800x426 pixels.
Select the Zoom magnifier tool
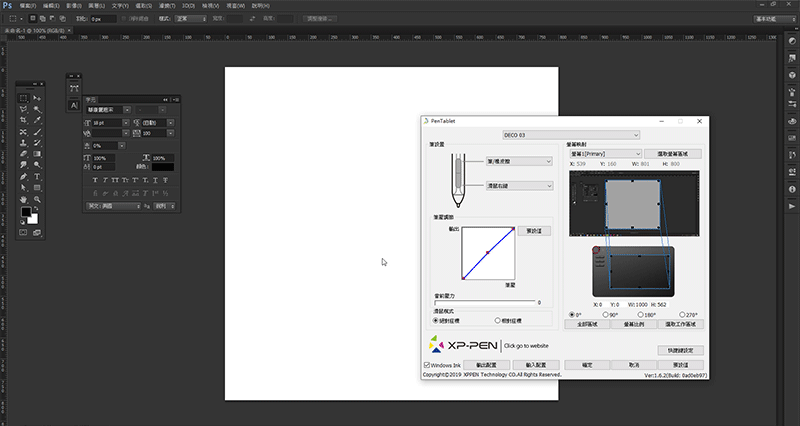point(37,199)
